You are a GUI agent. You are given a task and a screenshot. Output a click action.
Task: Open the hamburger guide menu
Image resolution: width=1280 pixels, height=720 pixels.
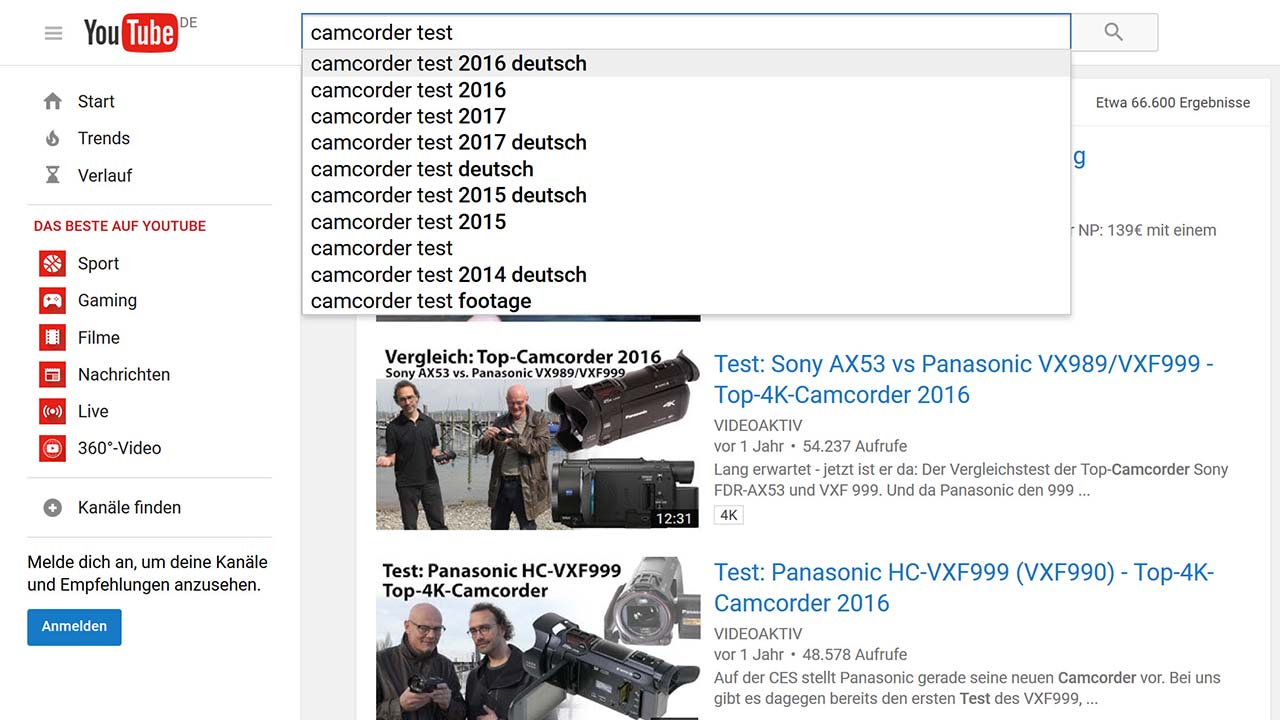(x=53, y=33)
